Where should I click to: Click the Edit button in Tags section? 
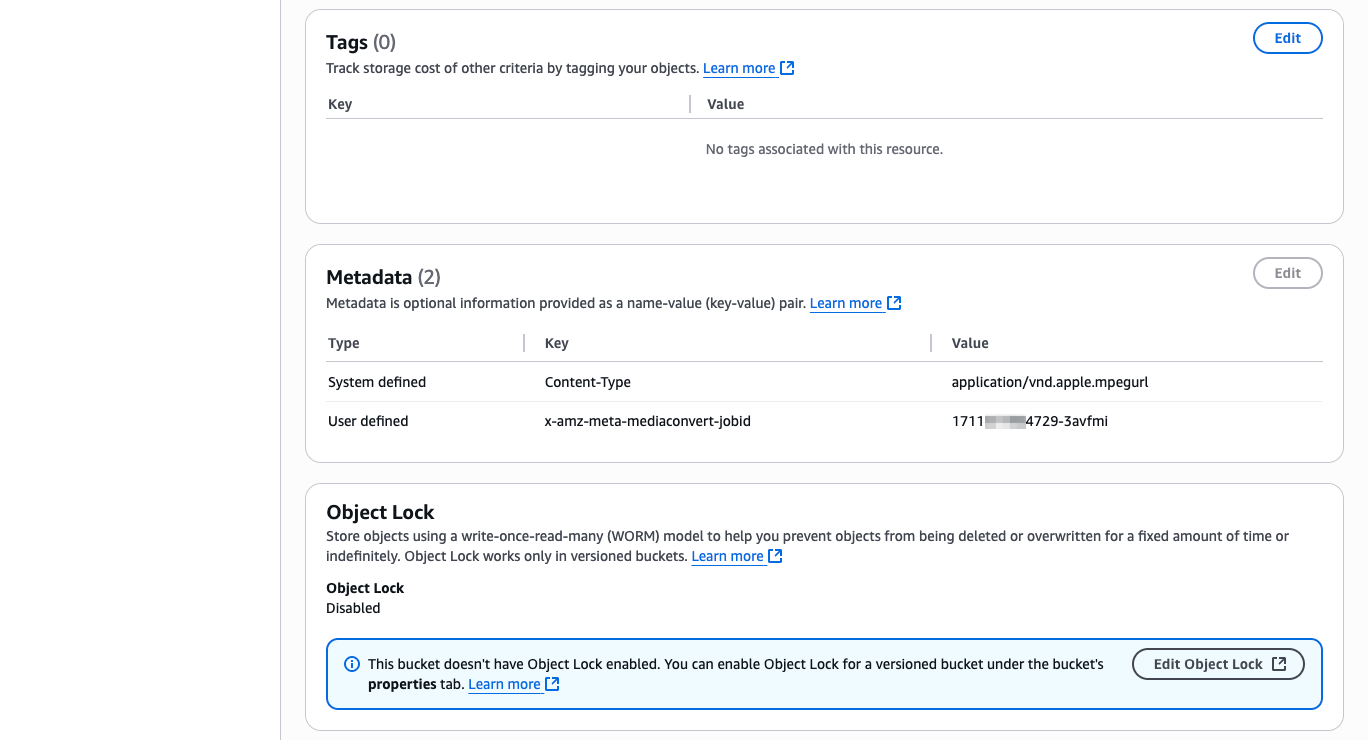click(x=1287, y=38)
